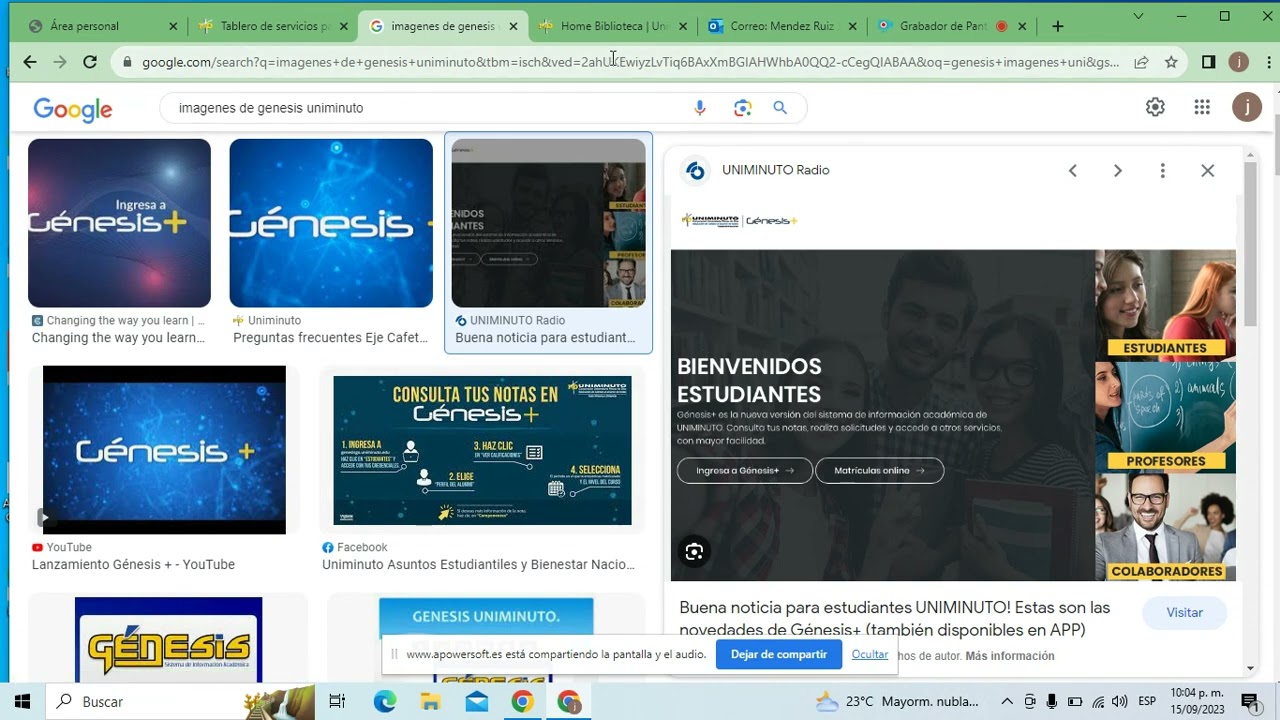Open Mail app from taskbar
This screenshot has width=1280, height=720.
[477, 702]
